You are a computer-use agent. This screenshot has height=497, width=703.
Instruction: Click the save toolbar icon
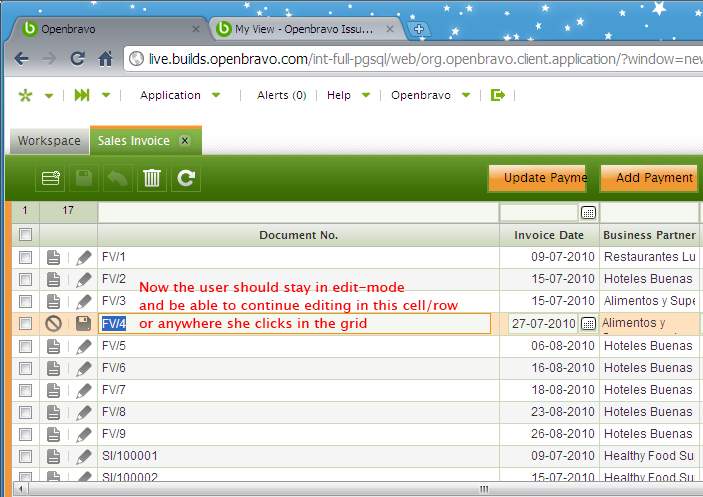[x=84, y=178]
